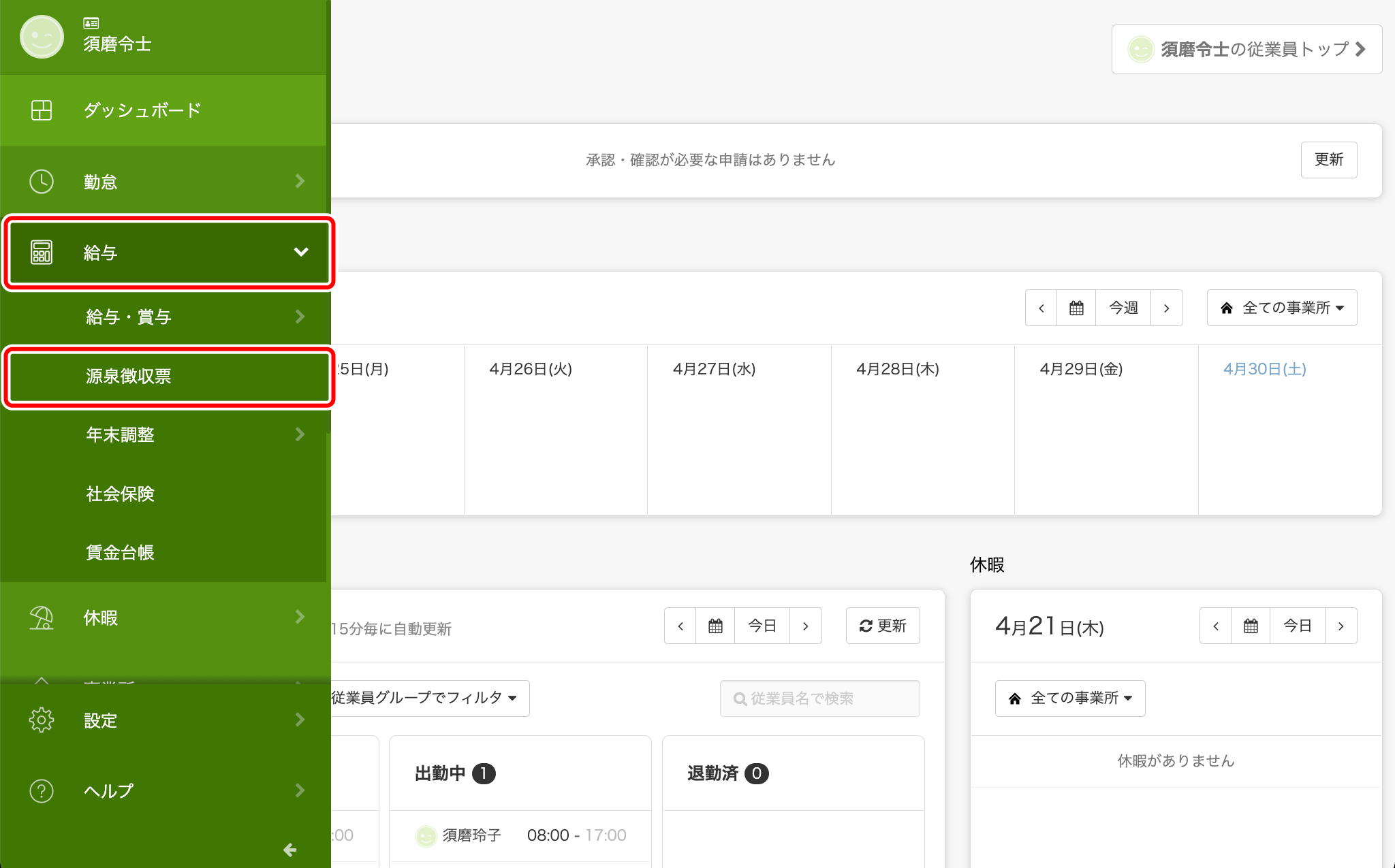Click 4月28日(木) column header

coord(898,369)
